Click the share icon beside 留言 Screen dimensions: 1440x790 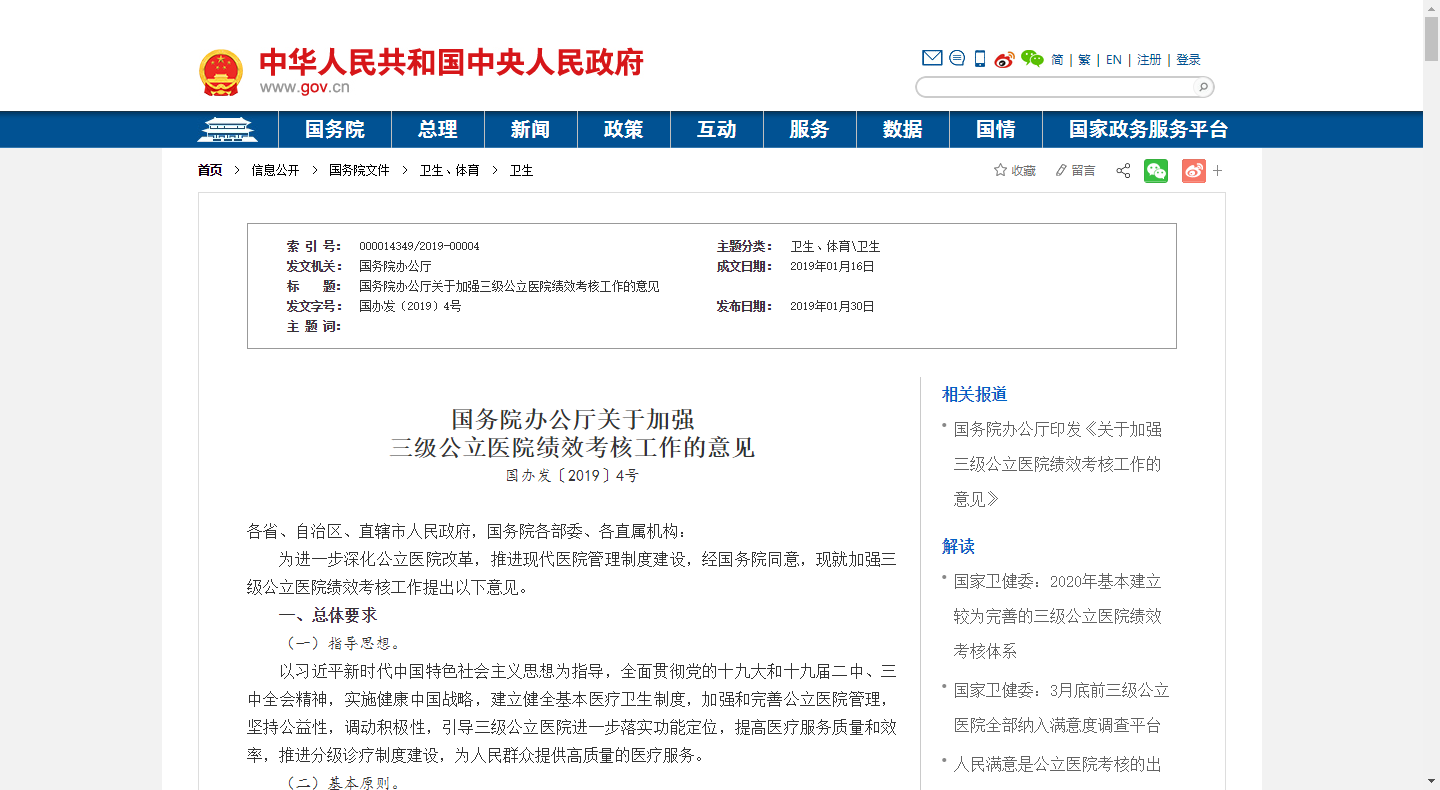tap(1123, 171)
